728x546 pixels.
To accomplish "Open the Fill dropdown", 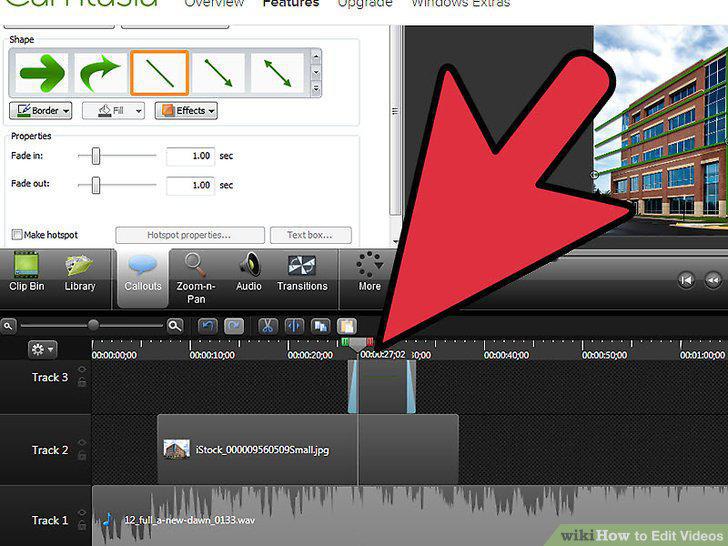I will [113, 110].
